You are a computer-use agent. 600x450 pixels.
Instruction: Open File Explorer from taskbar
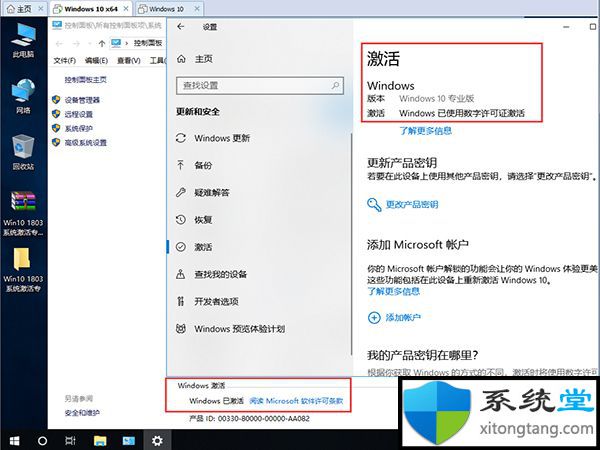[x=100, y=441]
